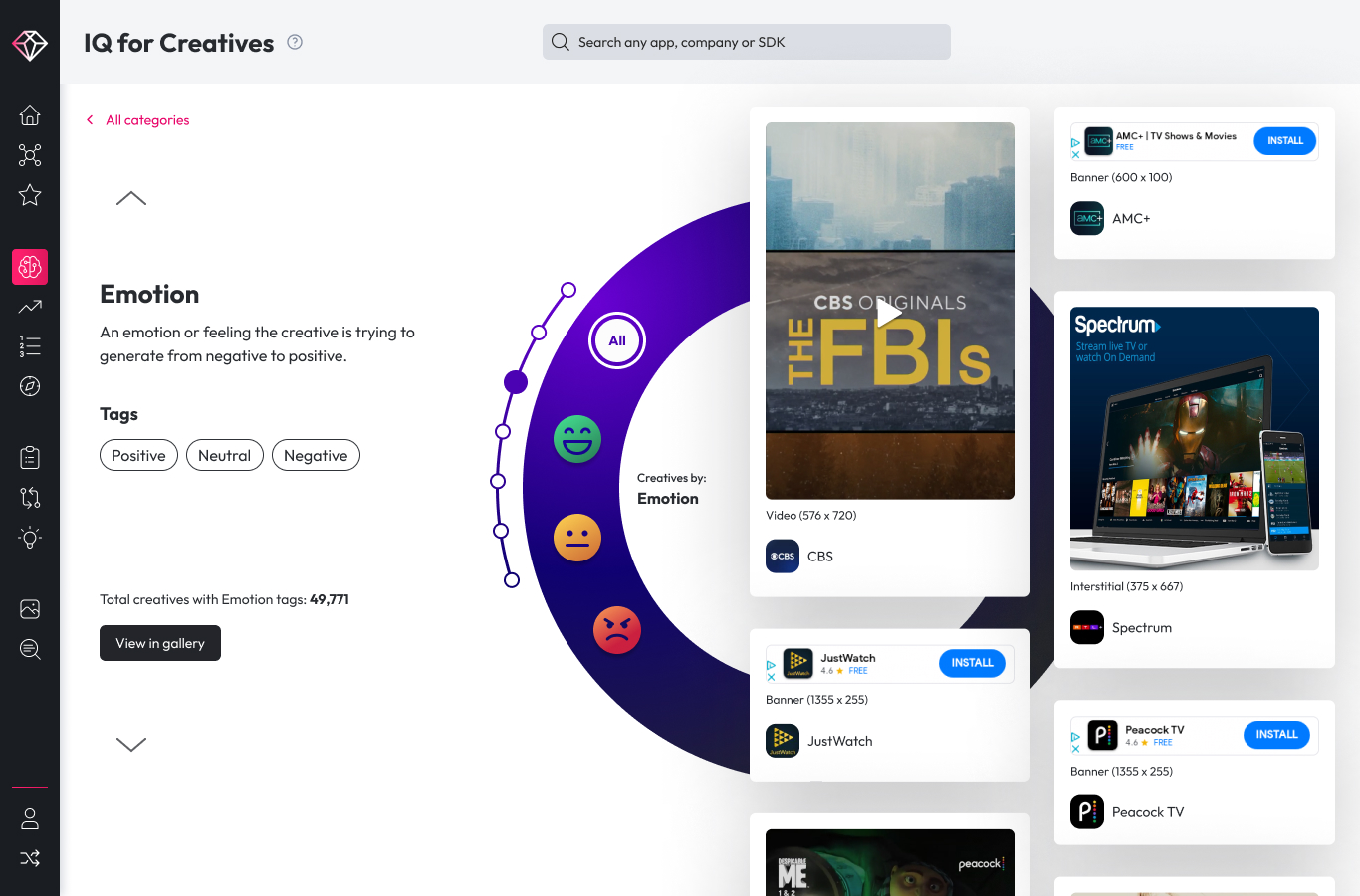The image size is (1360, 896).
Task: Click the diamond logo in sidebar
Action: [30, 45]
